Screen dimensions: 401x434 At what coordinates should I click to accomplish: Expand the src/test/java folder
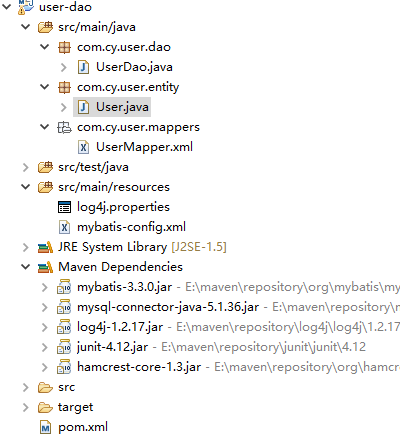[26, 167]
